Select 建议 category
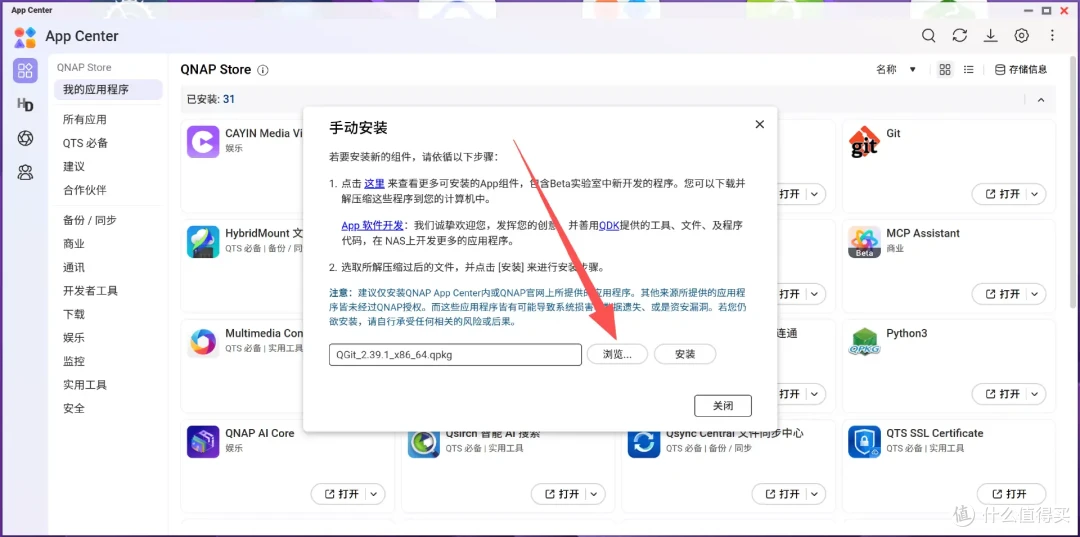Viewport: 1080px width, 537px height. click(74, 167)
